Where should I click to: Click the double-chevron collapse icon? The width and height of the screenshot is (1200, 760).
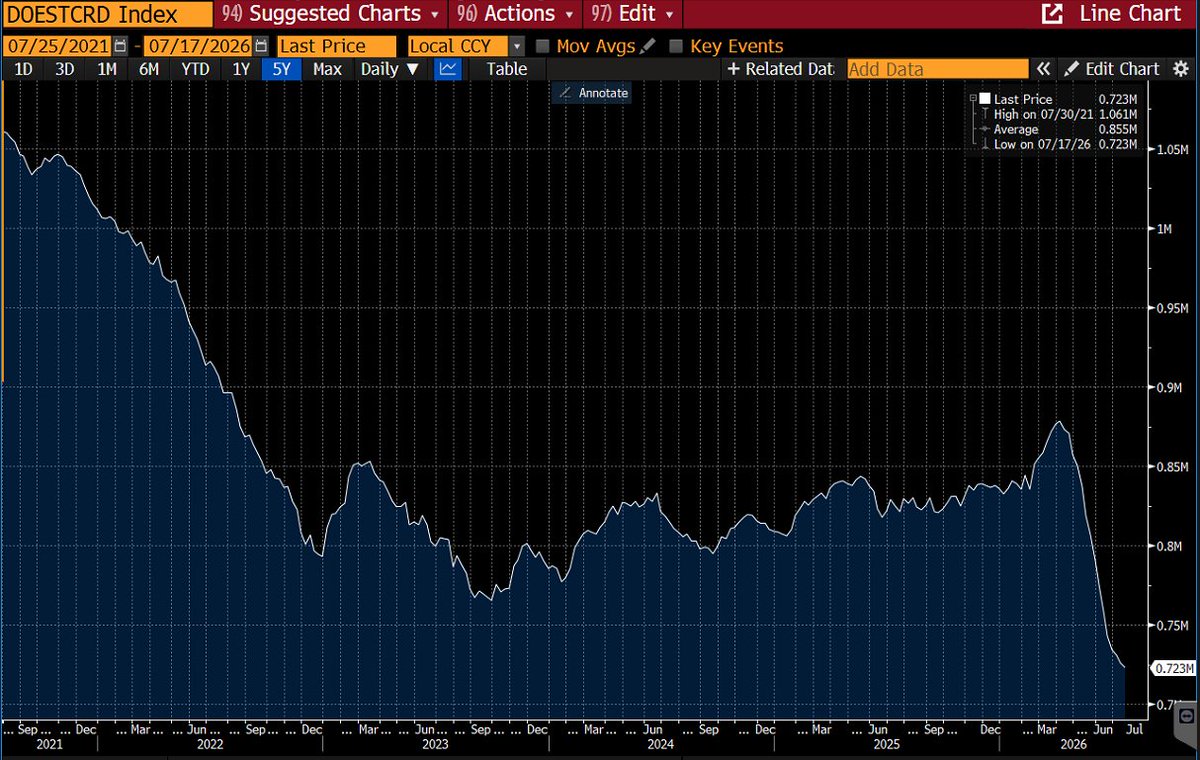coord(1043,69)
